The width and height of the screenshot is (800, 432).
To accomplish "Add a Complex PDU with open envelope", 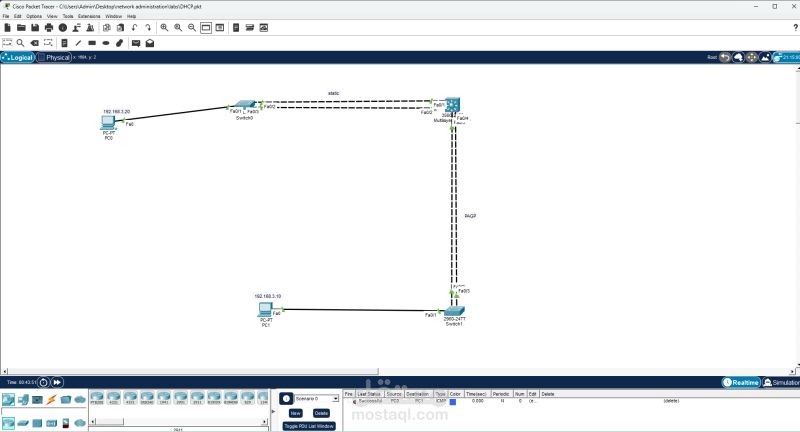I will [149, 43].
